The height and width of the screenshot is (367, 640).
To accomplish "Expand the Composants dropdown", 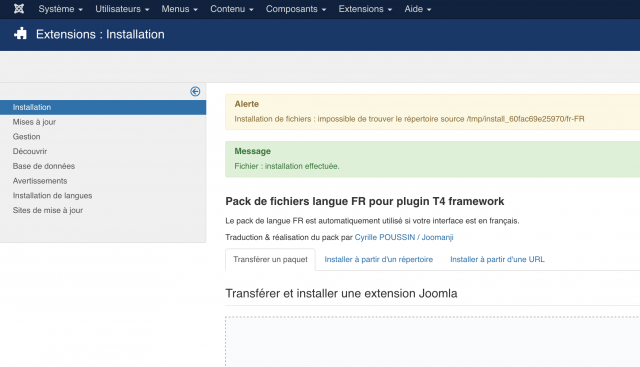I will (296, 9).
